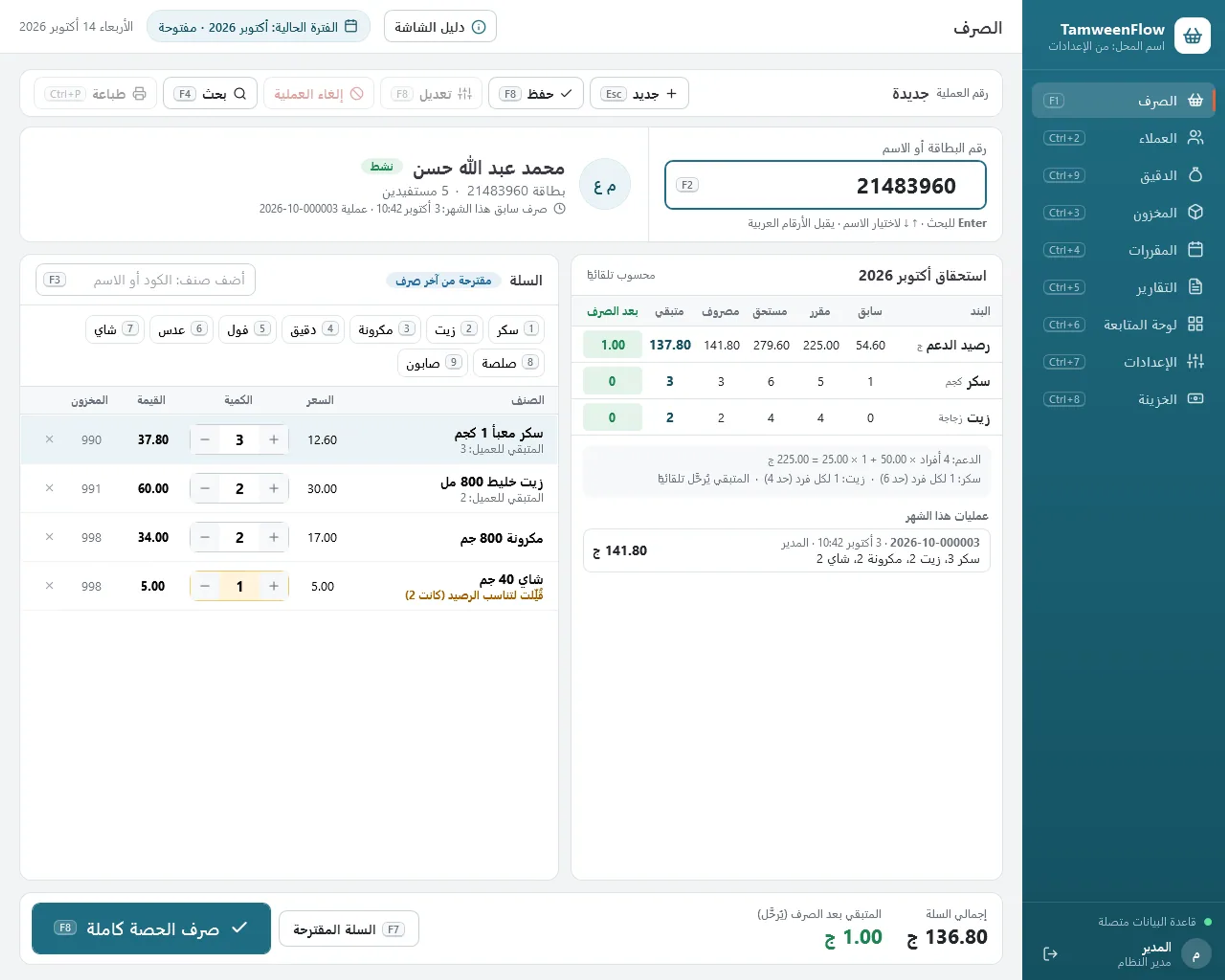
Task: Click the logout icon beside المدير
Action: pos(1050,954)
